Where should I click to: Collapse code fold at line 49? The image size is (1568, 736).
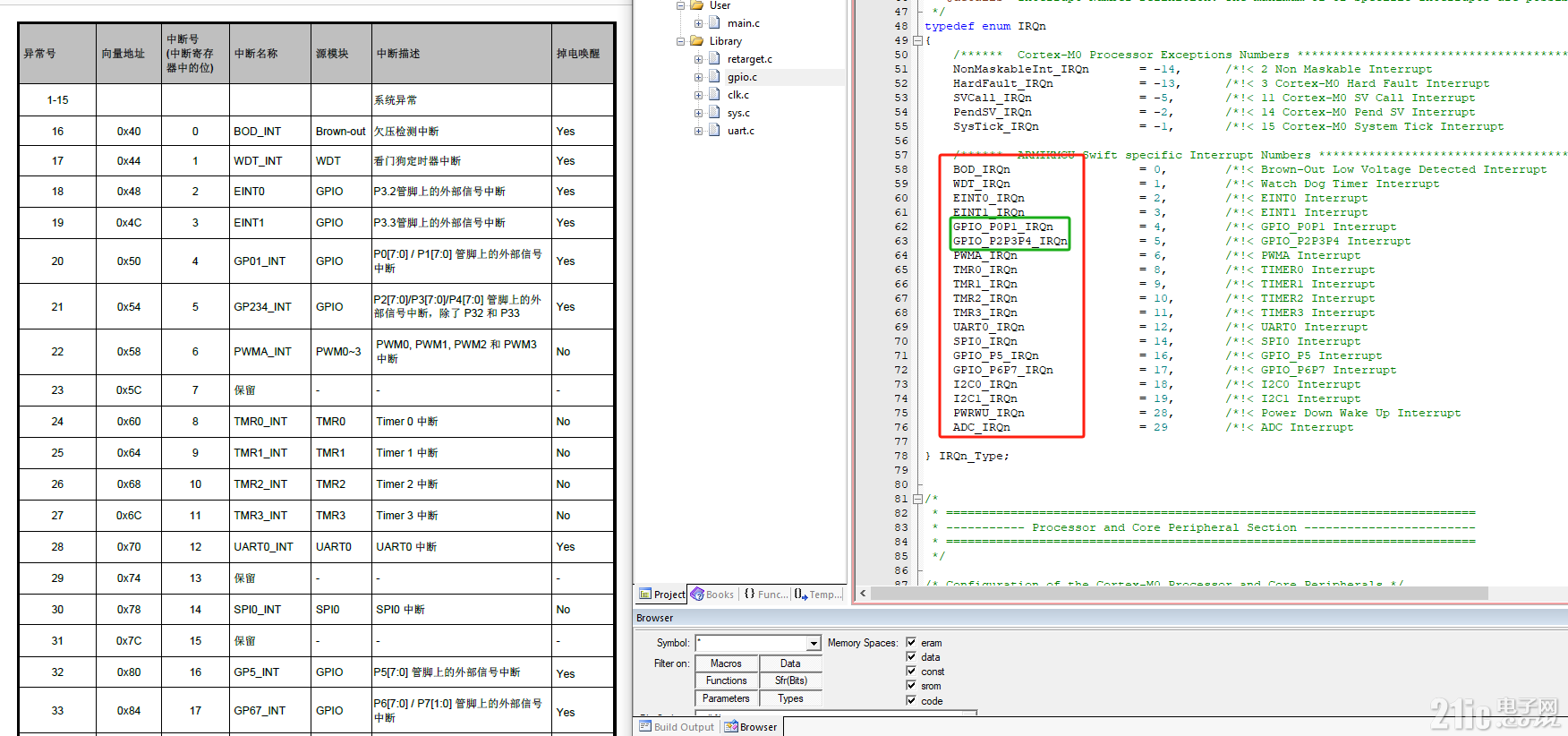point(917,40)
